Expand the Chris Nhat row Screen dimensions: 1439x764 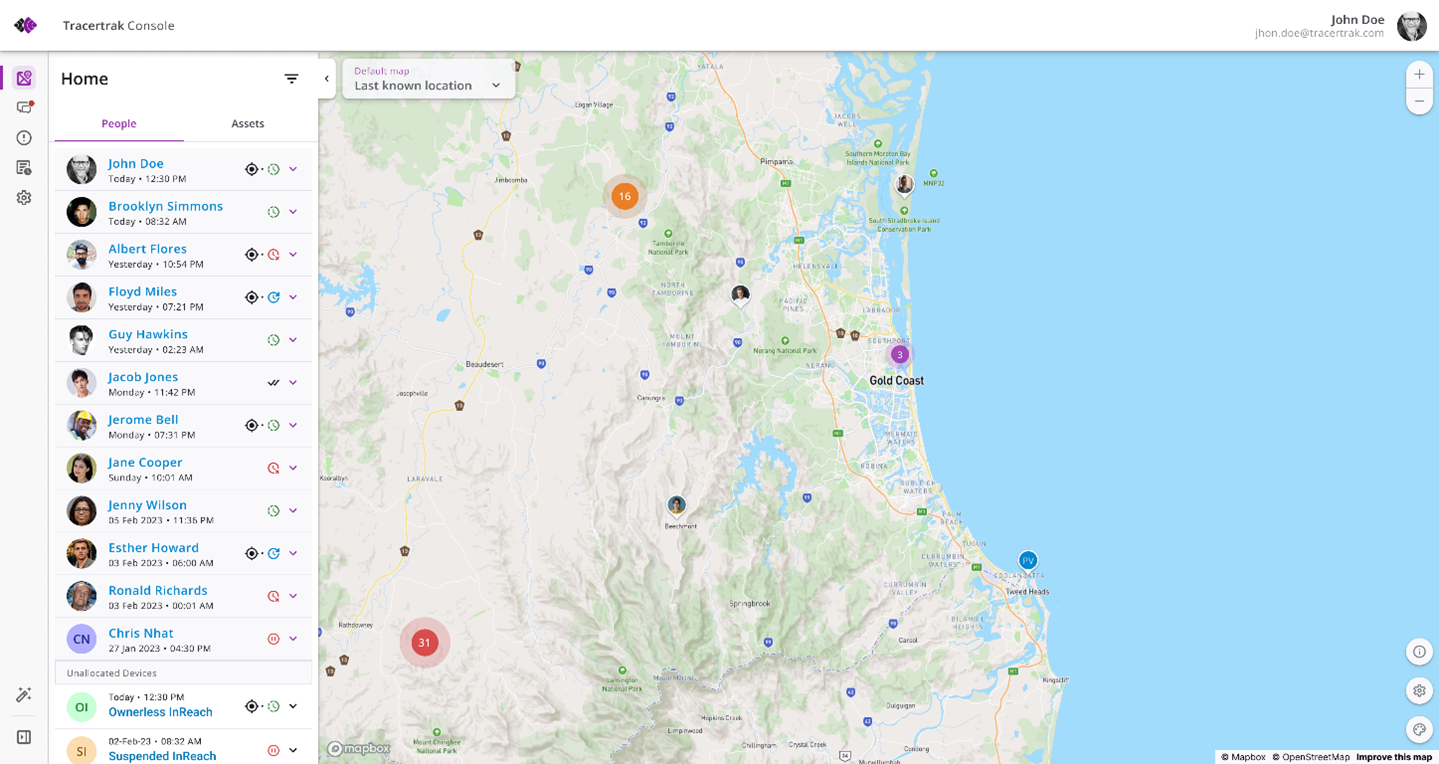point(293,639)
